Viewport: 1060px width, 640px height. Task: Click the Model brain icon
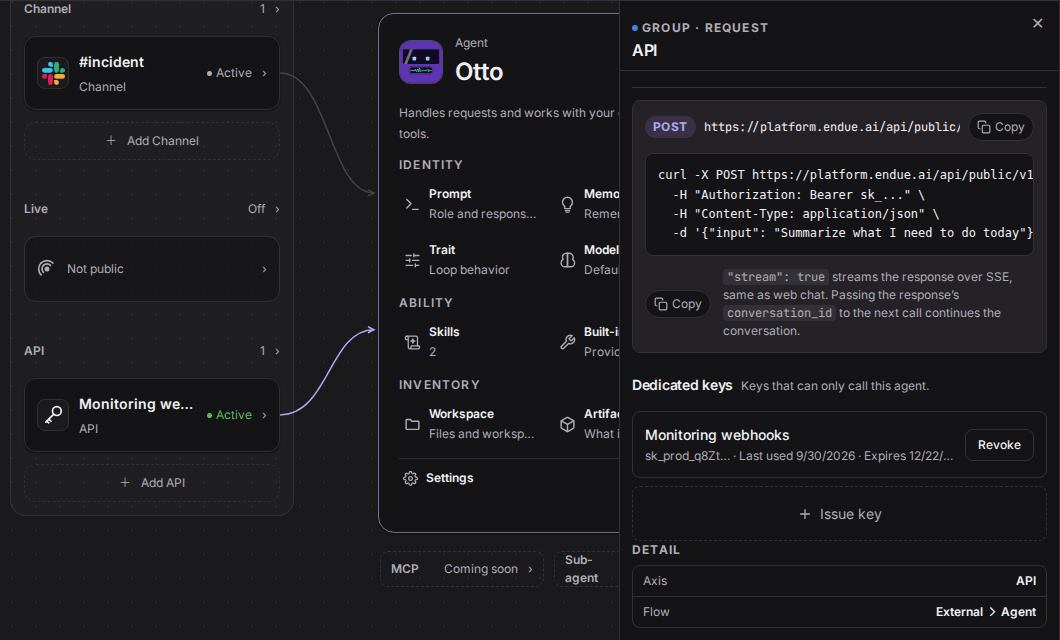pos(567,260)
